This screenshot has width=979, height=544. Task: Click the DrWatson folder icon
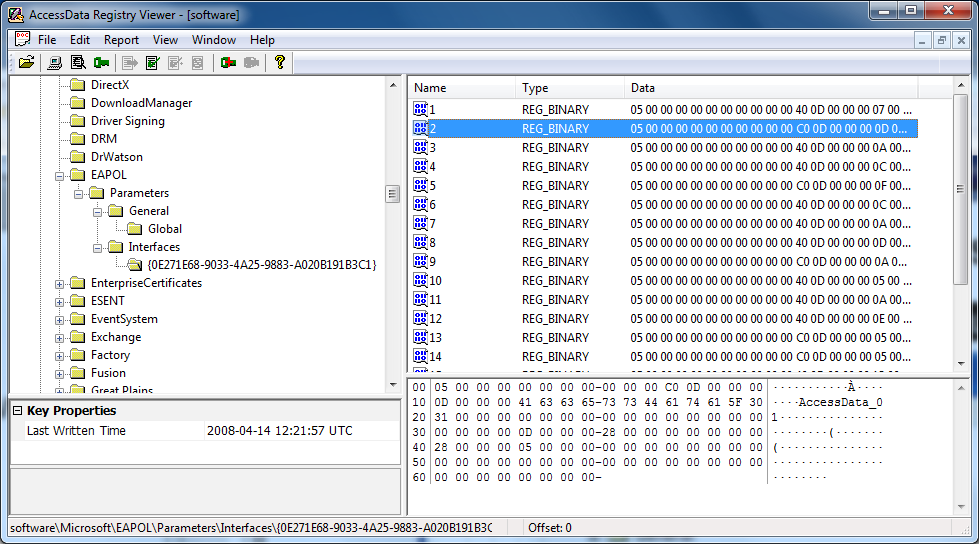tap(77, 157)
